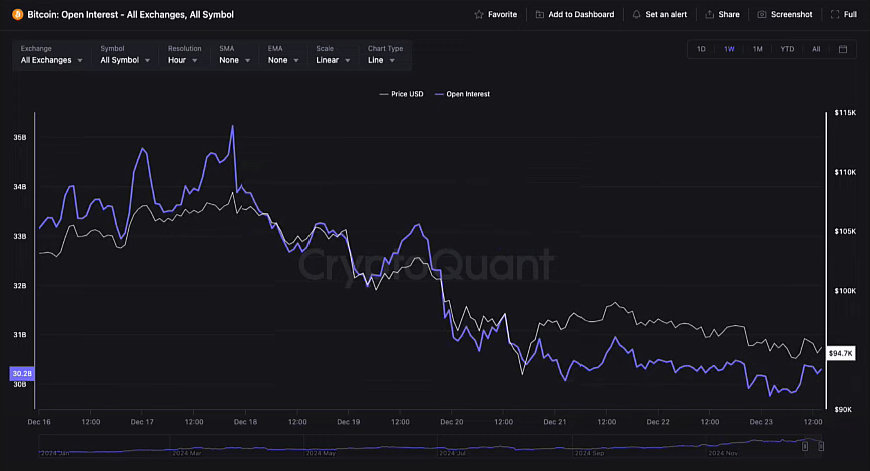Viewport: 870px width, 471px height.
Task: Click the $94.7K price value tag
Action: point(841,353)
